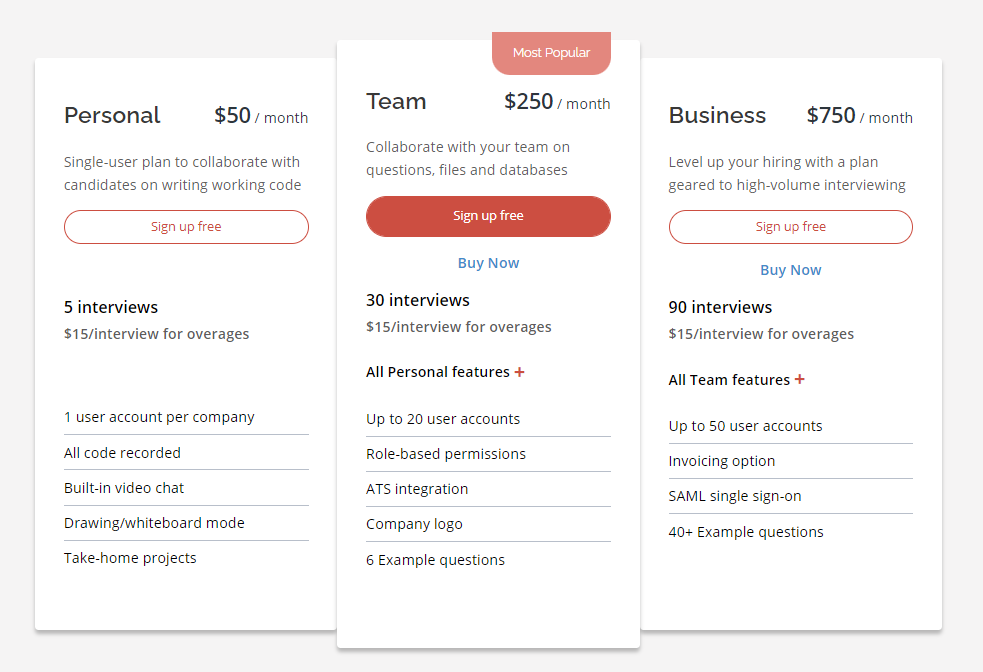This screenshot has height=672, width=983.
Task: Click the Personal plan heading
Action: pyautogui.click(x=112, y=116)
